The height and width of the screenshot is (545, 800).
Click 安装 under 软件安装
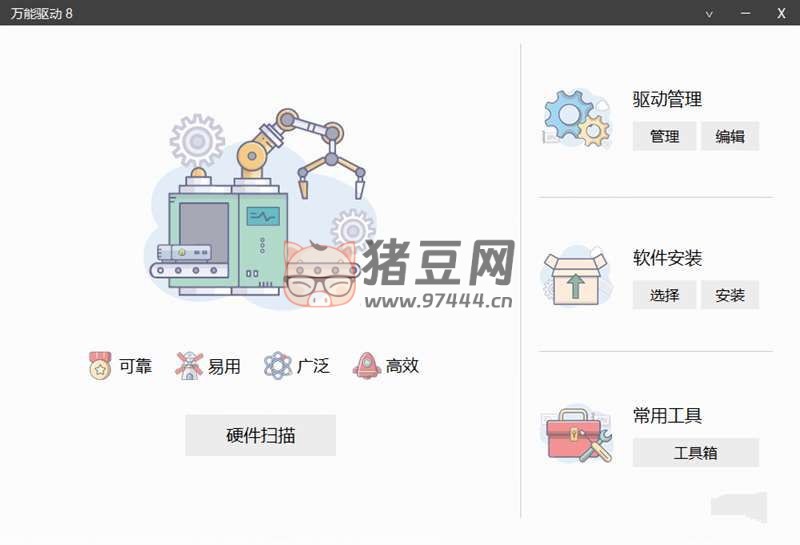point(730,294)
